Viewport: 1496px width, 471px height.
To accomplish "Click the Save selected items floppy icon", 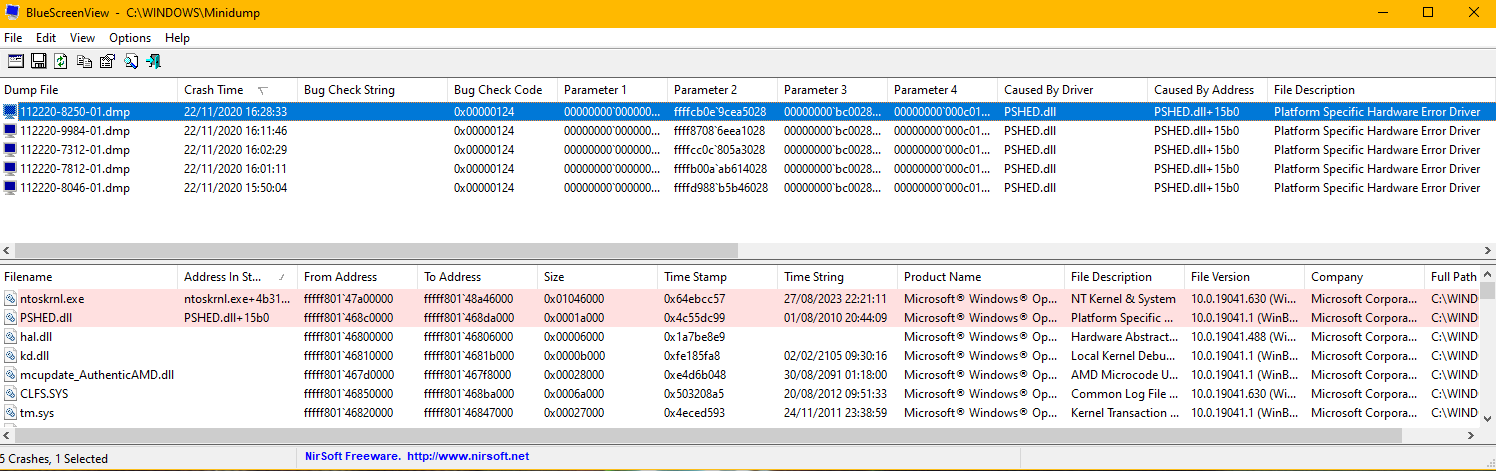I will coord(38,61).
